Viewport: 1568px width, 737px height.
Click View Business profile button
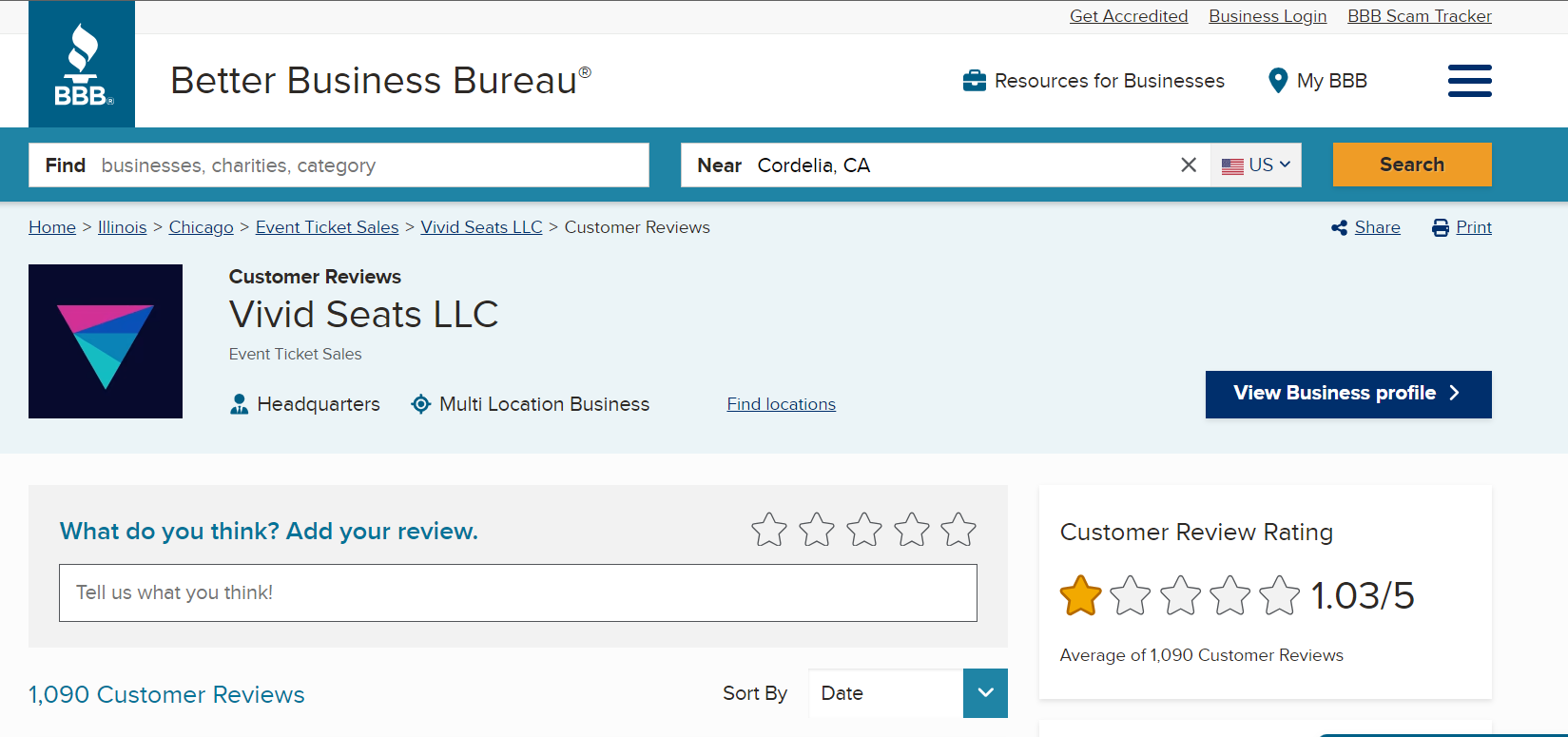coord(1348,394)
